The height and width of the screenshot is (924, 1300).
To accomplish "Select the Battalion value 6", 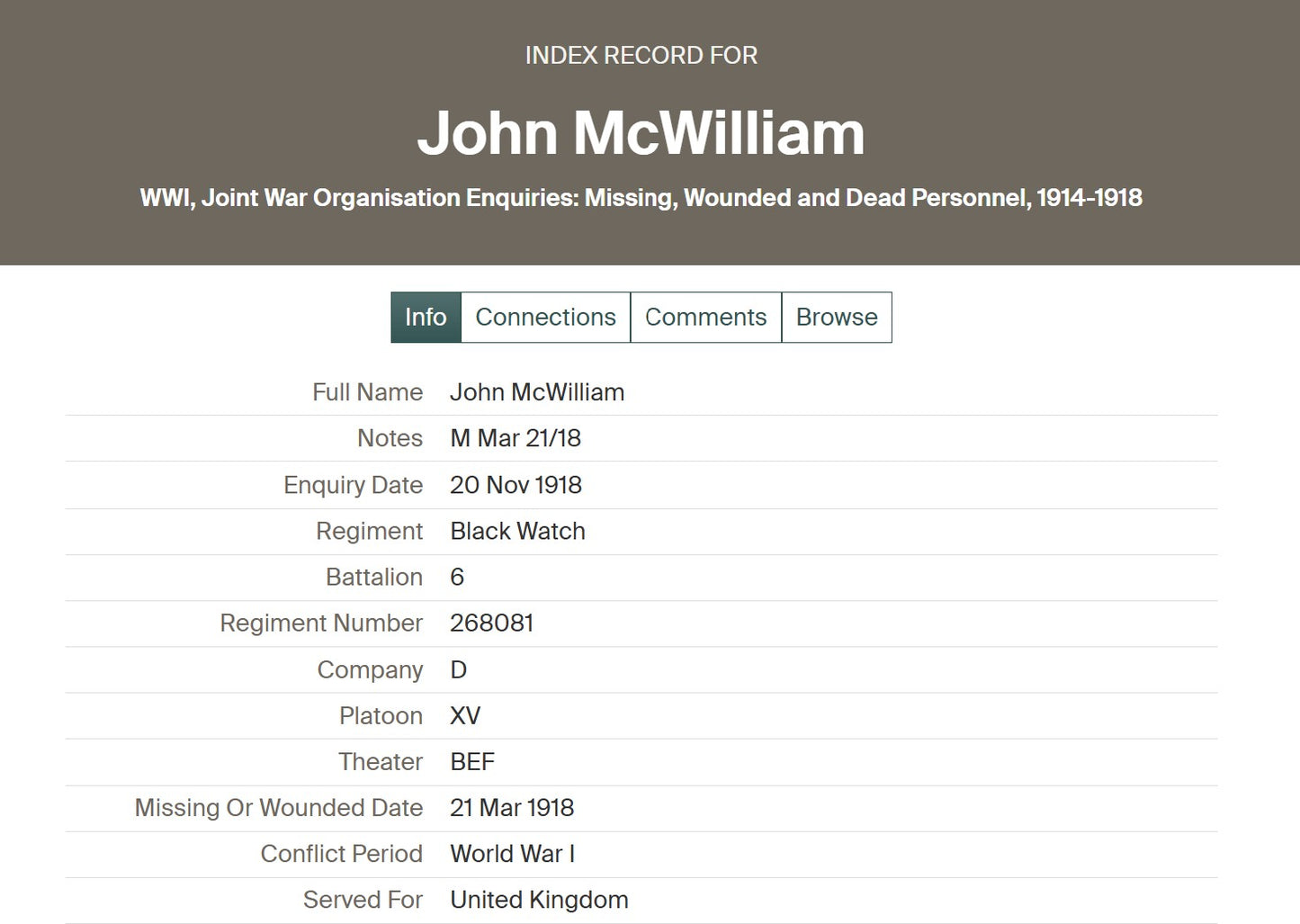I will pos(457,577).
